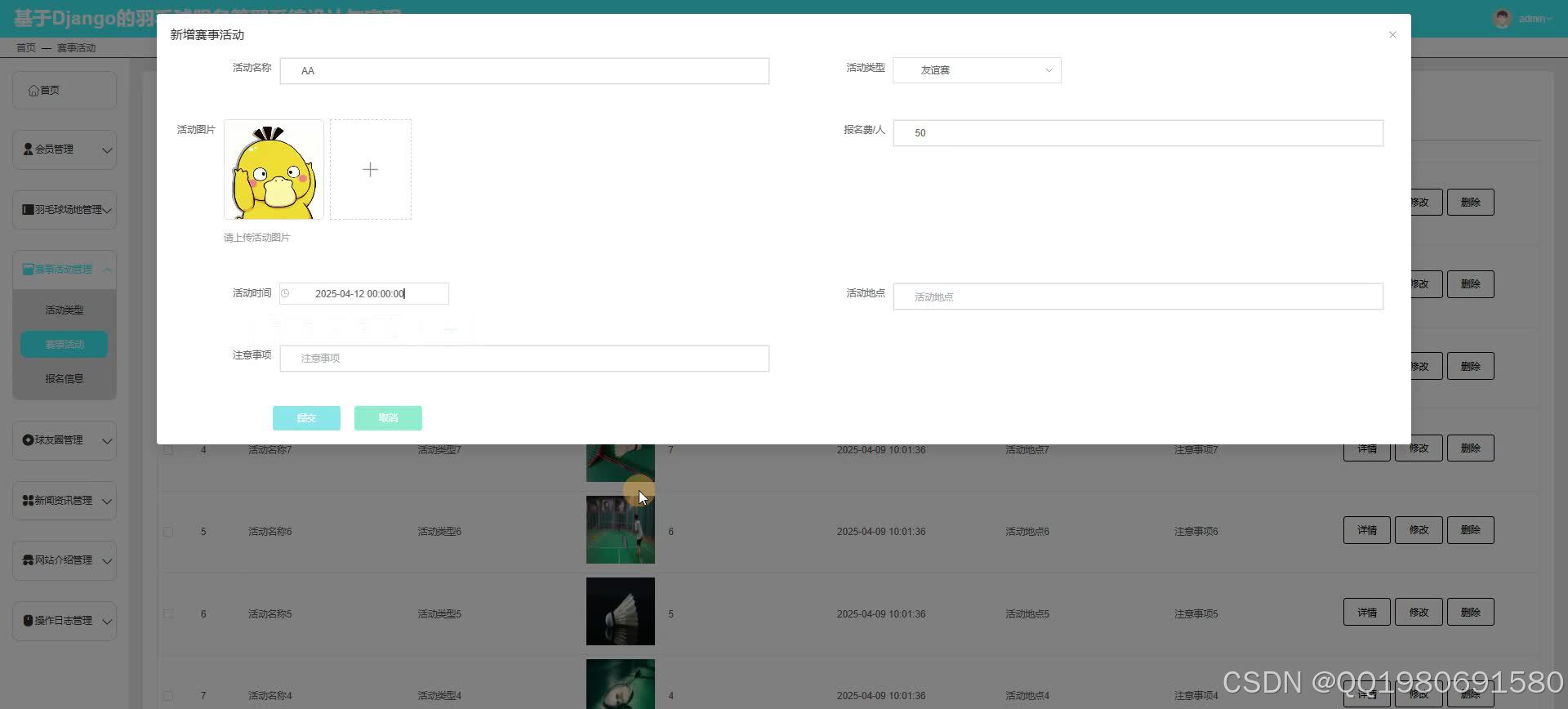Click the 活动名称 input containing AA
1568x709 pixels.
524,71
